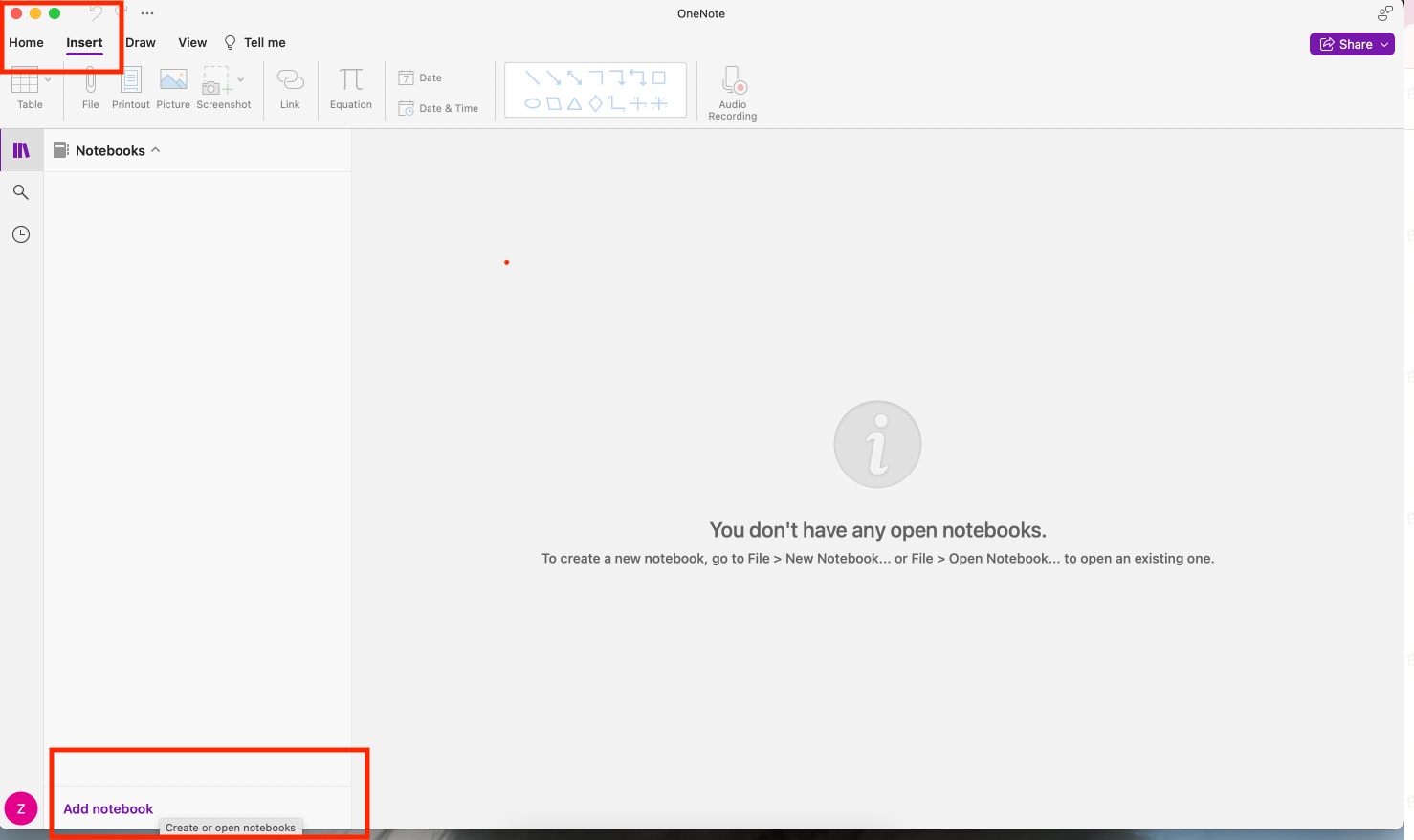Image resolution: width=1414 pixels, height=840 pixels.
Task: Click the collaboration icon above Share
Action: (x=1384, y=13)
